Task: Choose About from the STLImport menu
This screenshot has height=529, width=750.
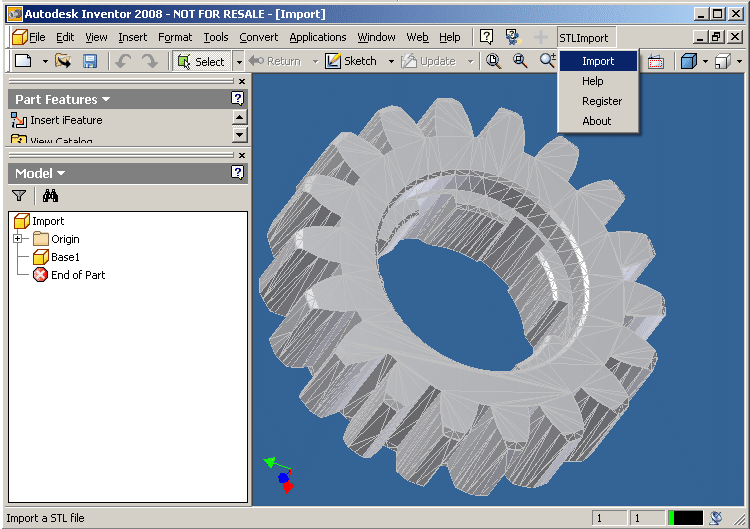Action: (x=598, y=121)
